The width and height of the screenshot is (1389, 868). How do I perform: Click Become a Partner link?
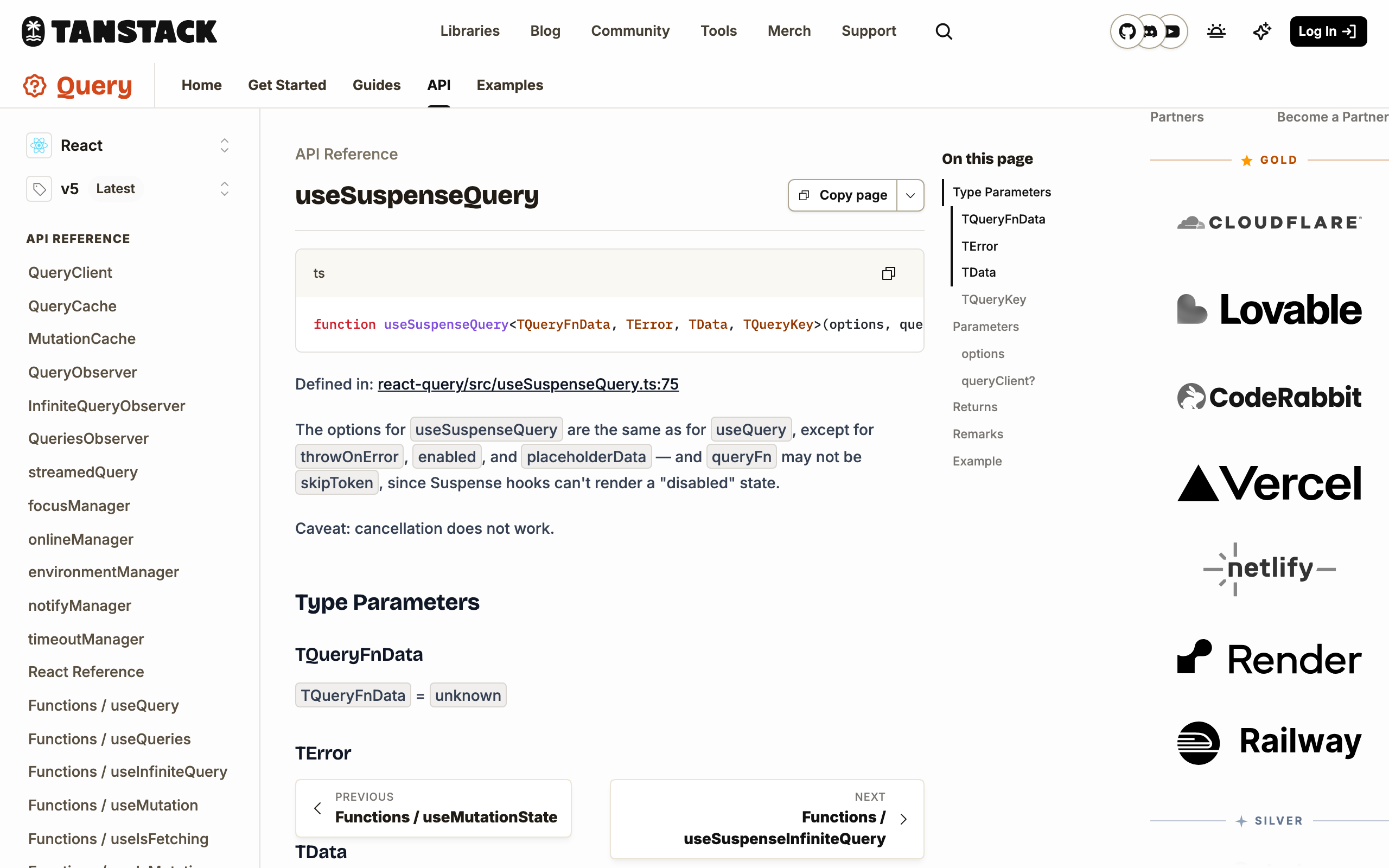(1333, 117)
